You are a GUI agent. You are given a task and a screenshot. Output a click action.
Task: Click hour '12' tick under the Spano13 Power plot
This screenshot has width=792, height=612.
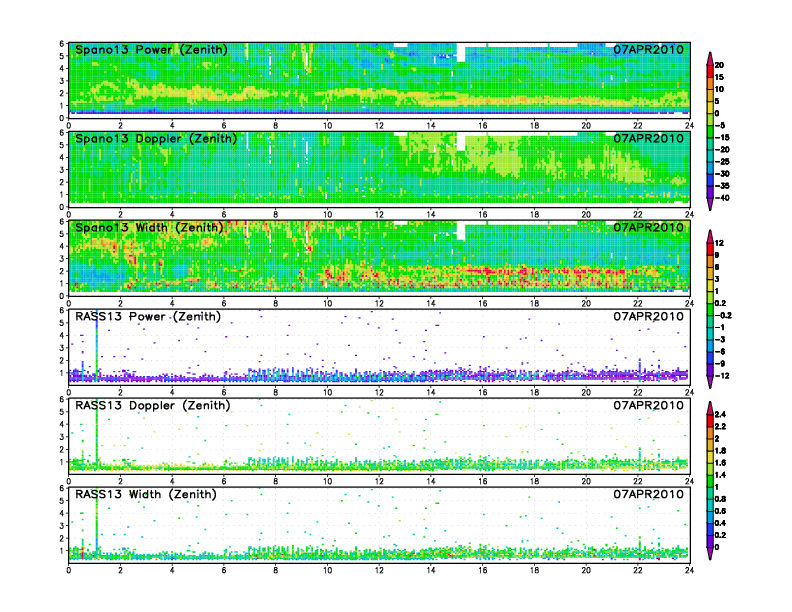(x=379, y=126)
